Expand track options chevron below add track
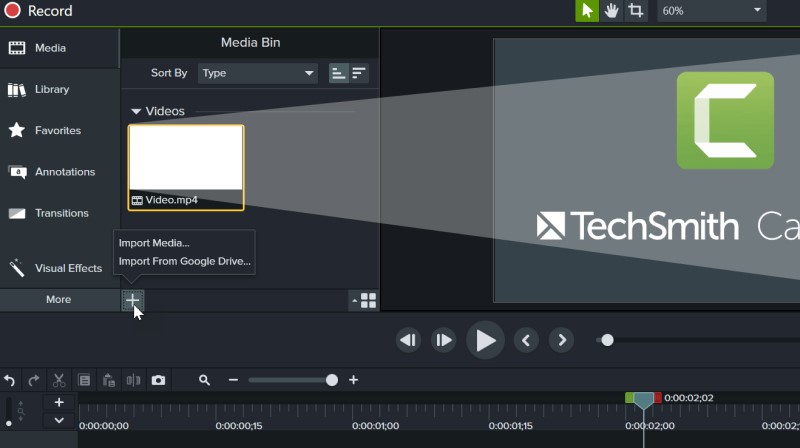The image size is (800, 448). [59, 420]
